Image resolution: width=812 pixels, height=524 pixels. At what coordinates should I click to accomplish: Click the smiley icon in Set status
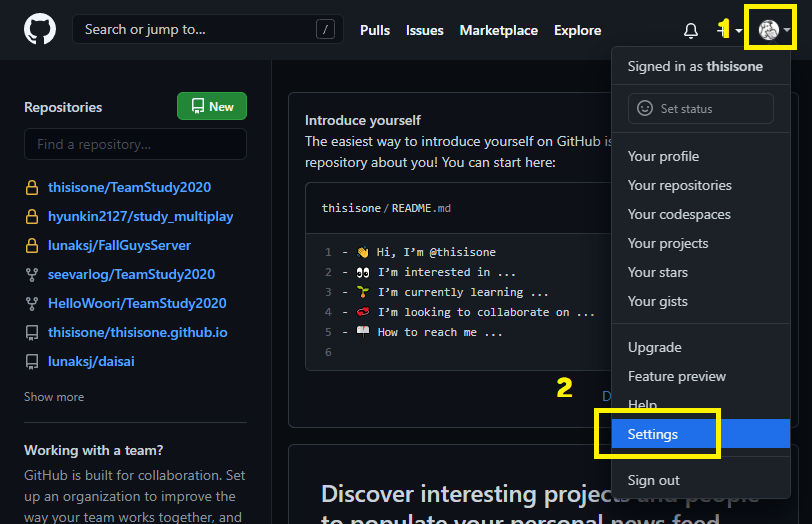tap(645, 108)
